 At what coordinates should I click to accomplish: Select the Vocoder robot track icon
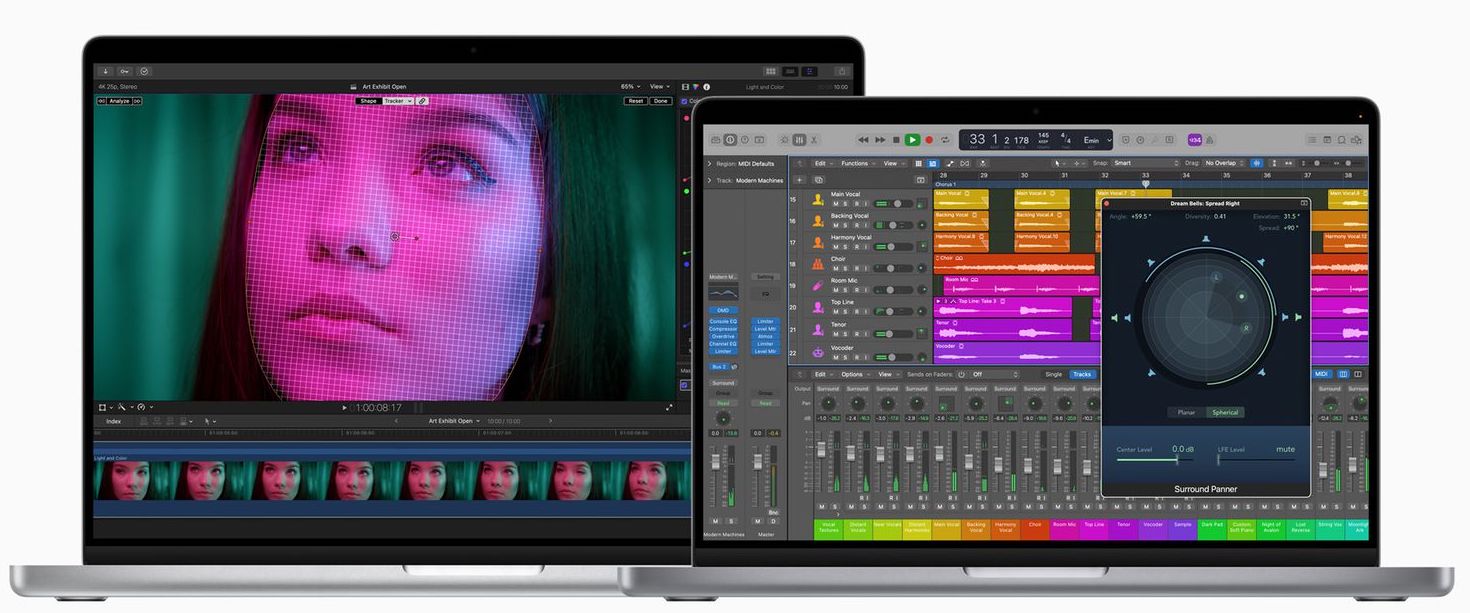(817, 353)
